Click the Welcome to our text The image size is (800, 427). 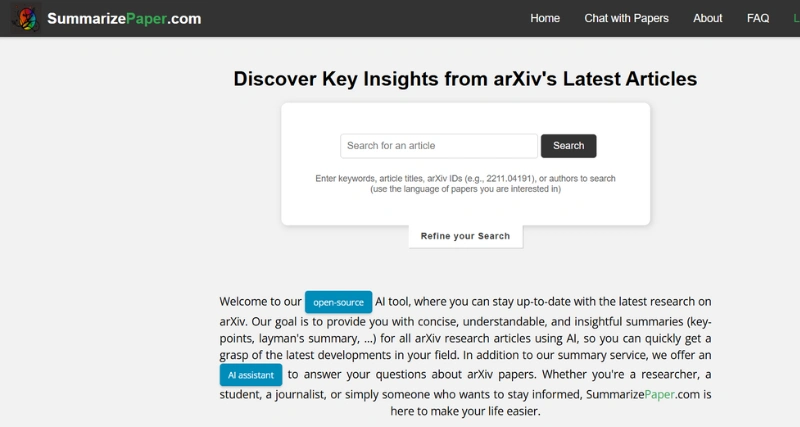[x=260, y=302]
